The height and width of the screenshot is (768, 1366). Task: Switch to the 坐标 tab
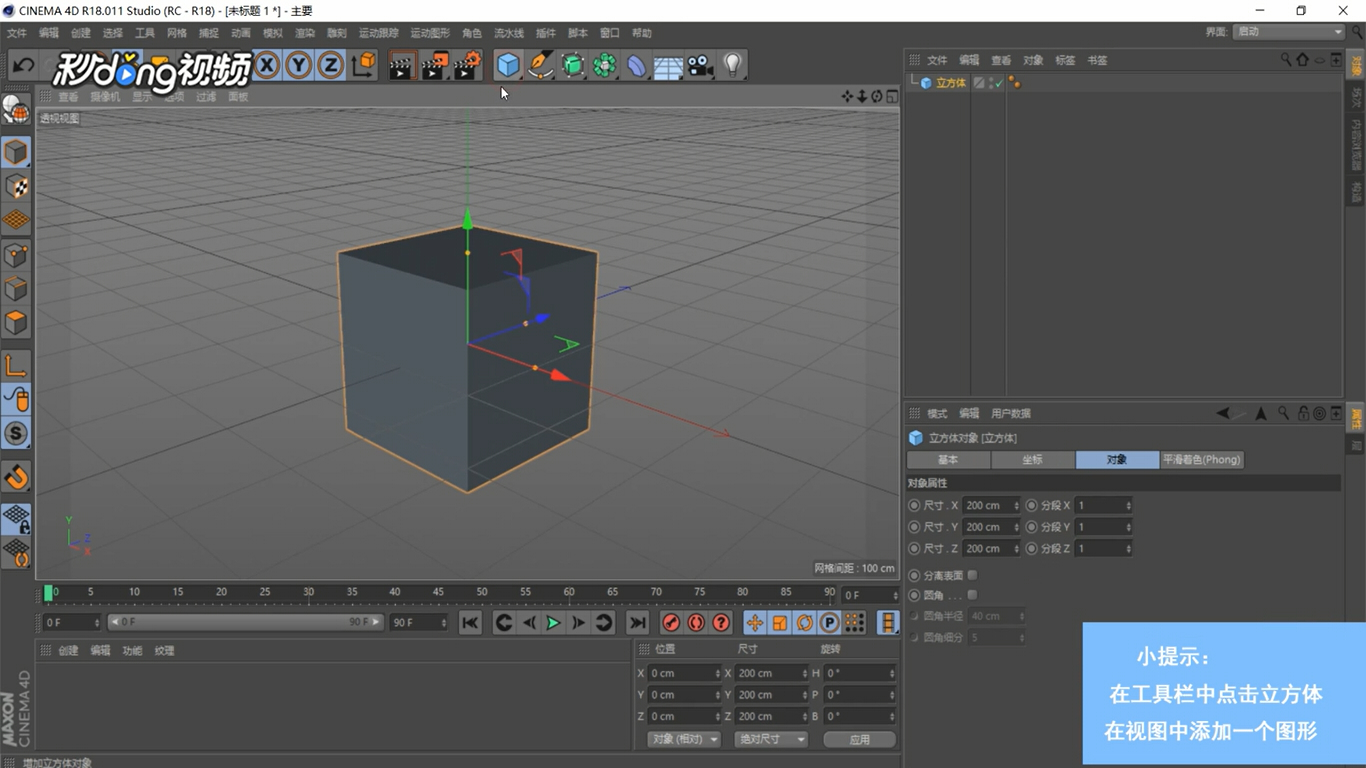[1033, 460]
